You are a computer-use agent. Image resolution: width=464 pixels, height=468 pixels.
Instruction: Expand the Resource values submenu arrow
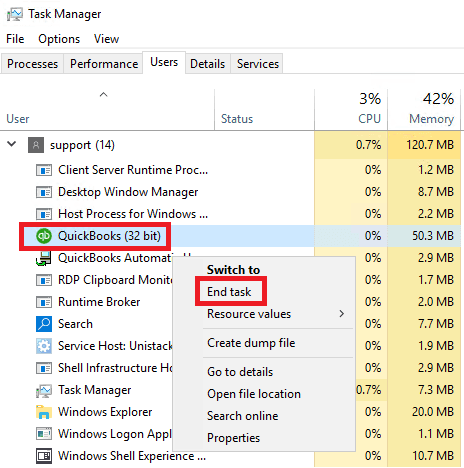(342, 314)
